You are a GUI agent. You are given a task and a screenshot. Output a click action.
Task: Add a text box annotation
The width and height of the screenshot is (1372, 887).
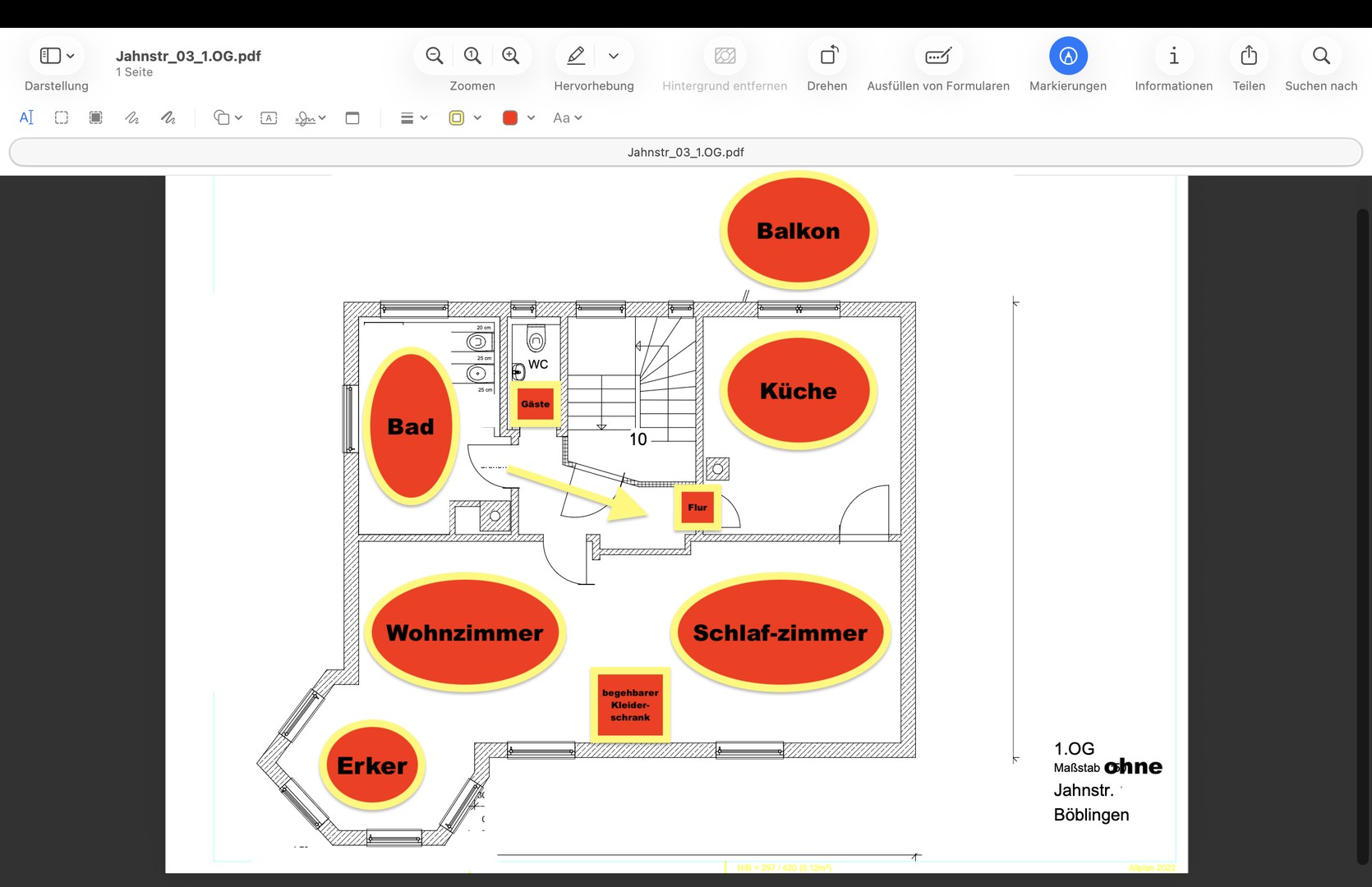pos(269,117)
